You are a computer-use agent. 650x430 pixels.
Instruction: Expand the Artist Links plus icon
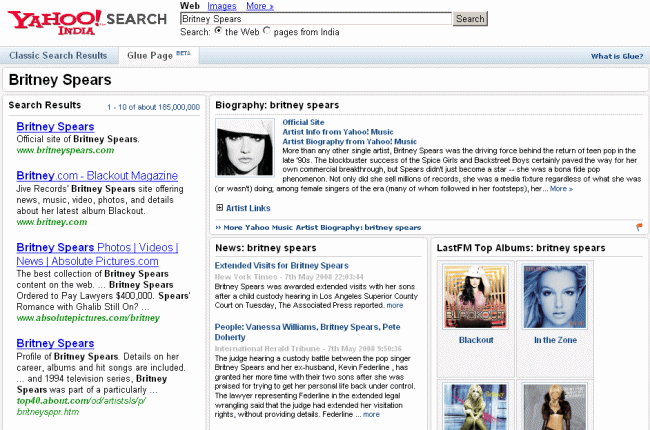(219, 207)
